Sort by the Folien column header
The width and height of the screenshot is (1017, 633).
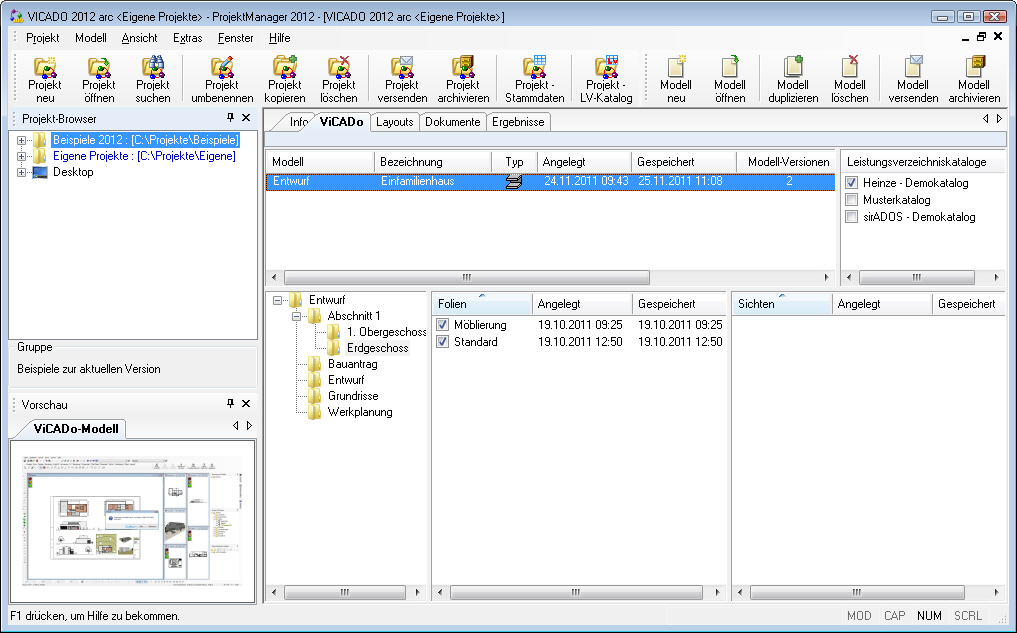[482, 304]
